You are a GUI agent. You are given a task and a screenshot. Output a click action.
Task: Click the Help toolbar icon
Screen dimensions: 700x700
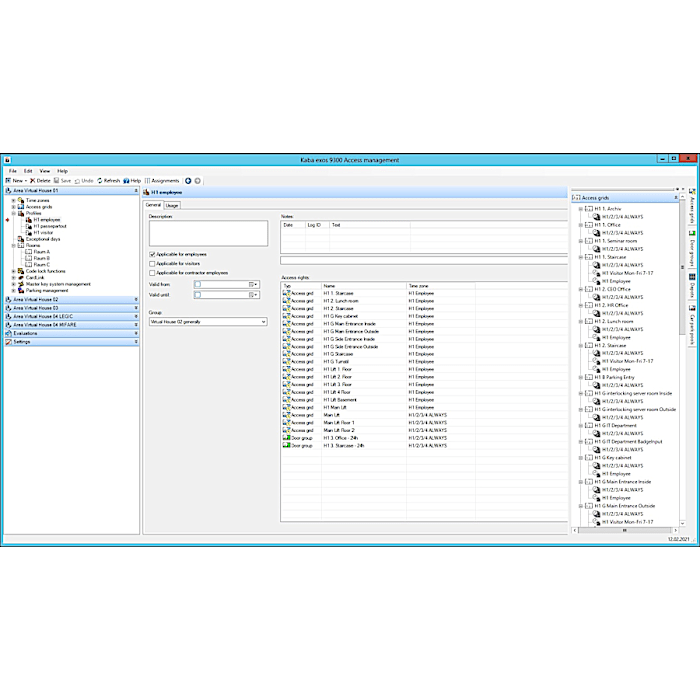point(126,181)
